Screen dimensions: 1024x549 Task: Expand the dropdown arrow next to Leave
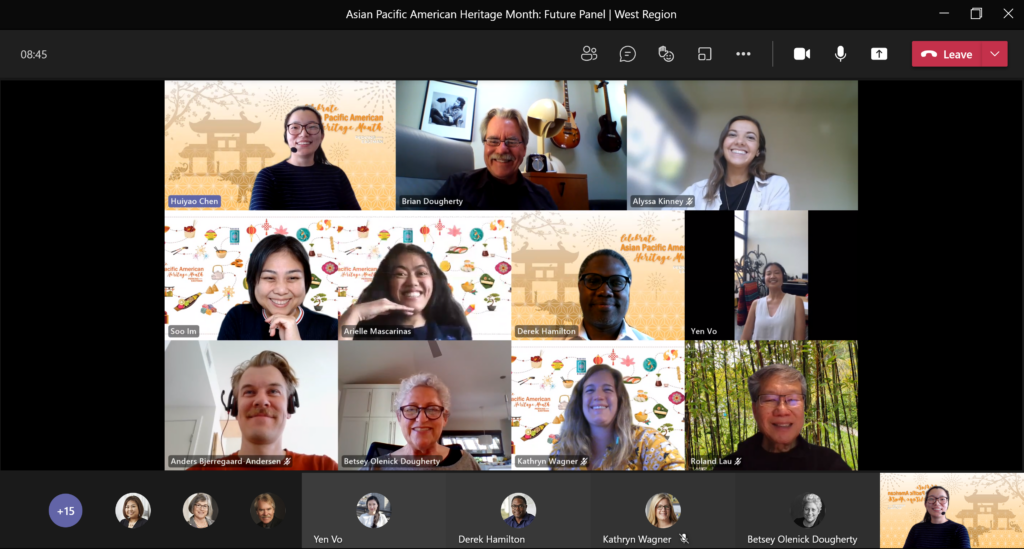994,54
